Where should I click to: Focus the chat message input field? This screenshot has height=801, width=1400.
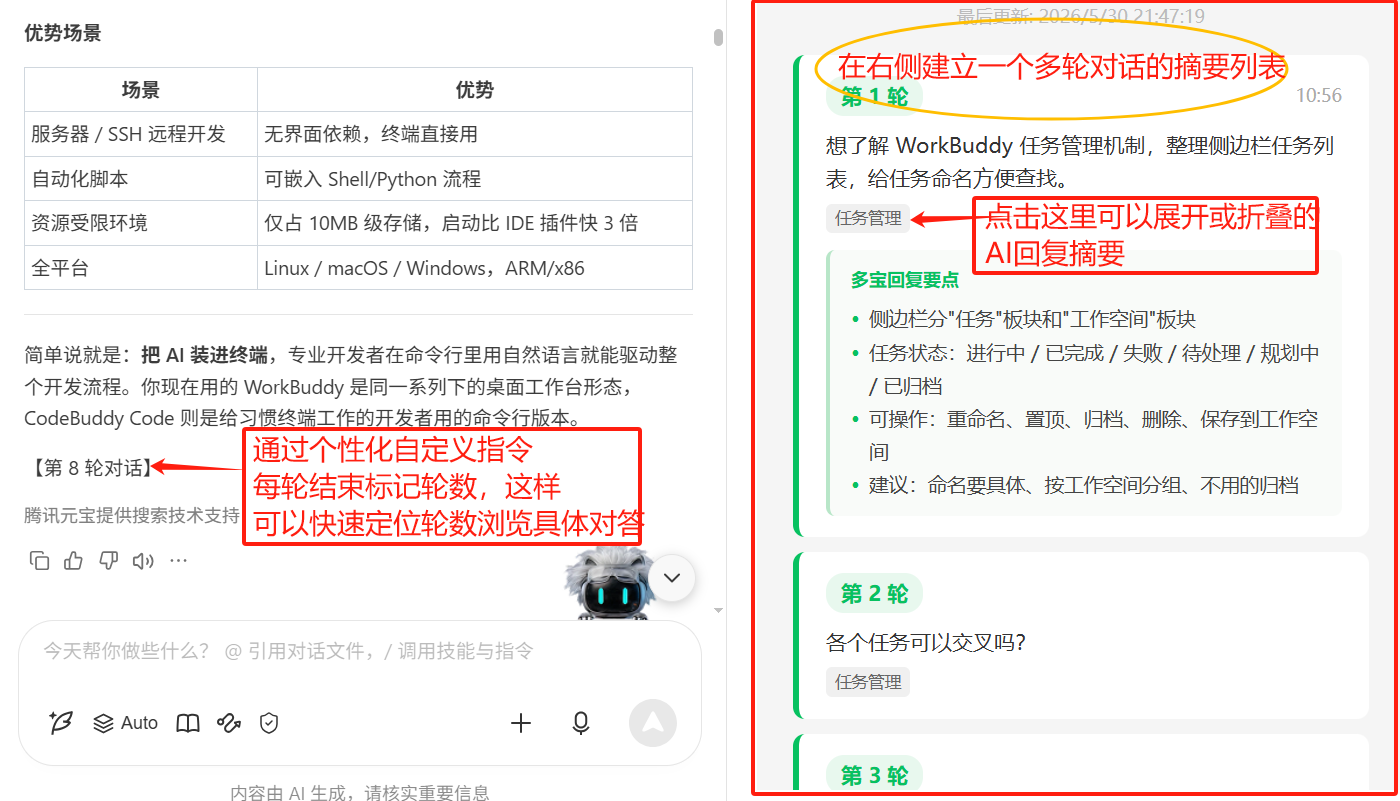click(360, 652)
